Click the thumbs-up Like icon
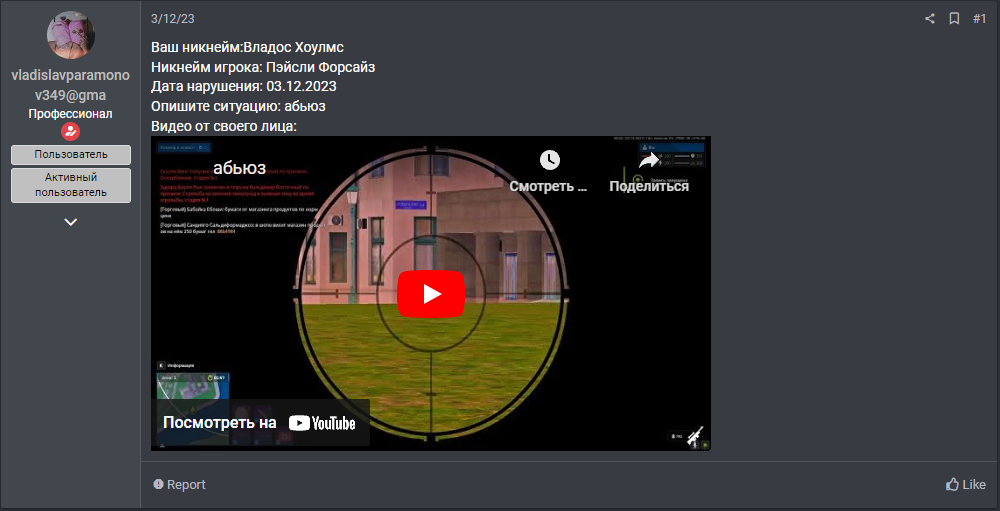 [x=953, y=484]
